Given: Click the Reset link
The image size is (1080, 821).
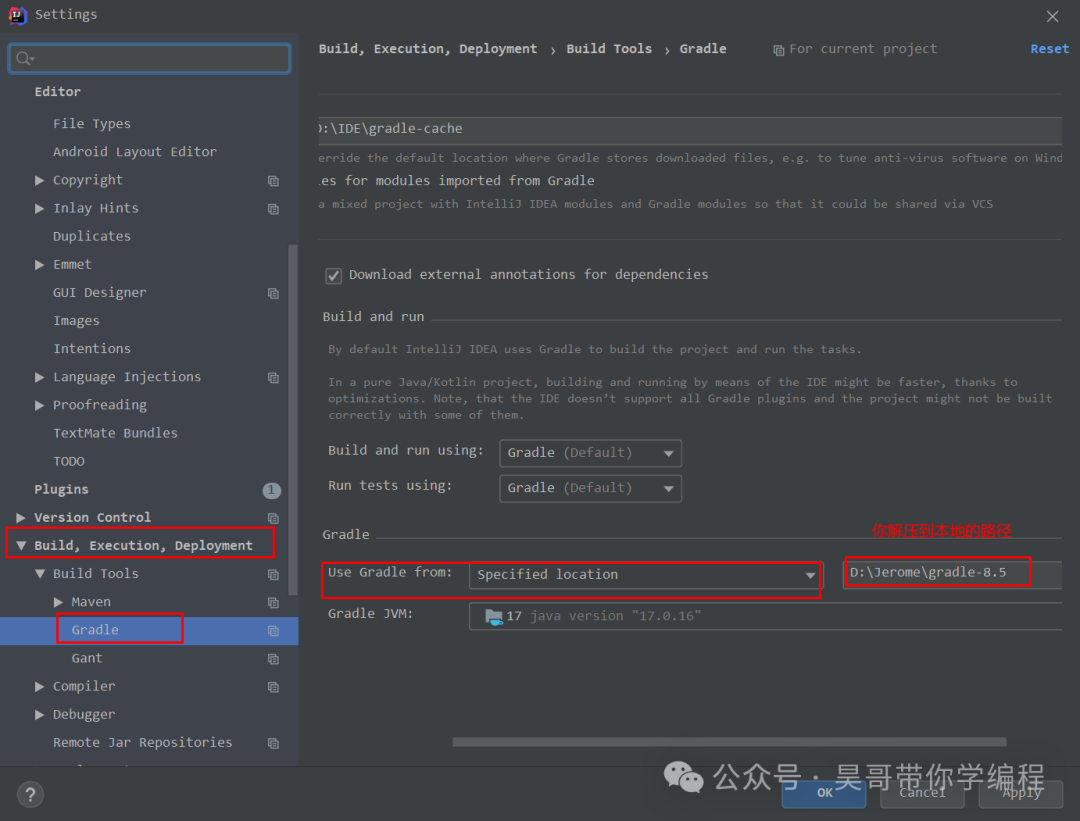Looking at the screenshot, I should pyautogui.click(x=1049, y=48).
